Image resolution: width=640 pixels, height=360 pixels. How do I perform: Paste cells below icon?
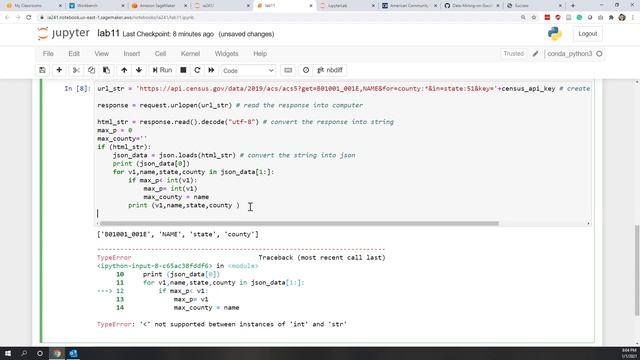[107, 70]
